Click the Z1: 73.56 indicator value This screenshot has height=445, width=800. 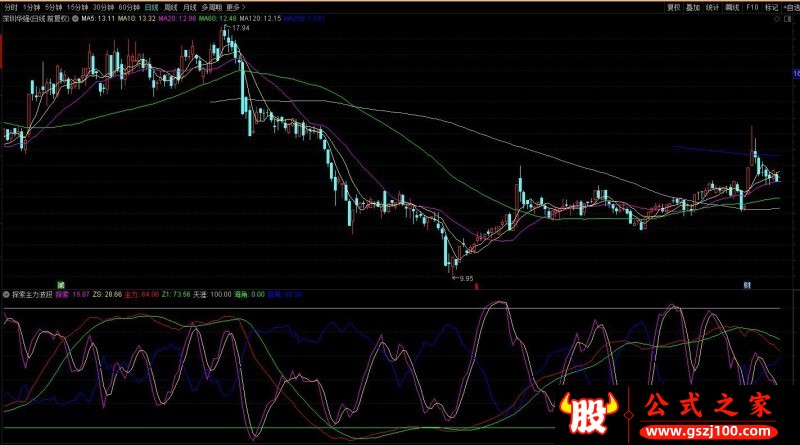pos(176,294)
